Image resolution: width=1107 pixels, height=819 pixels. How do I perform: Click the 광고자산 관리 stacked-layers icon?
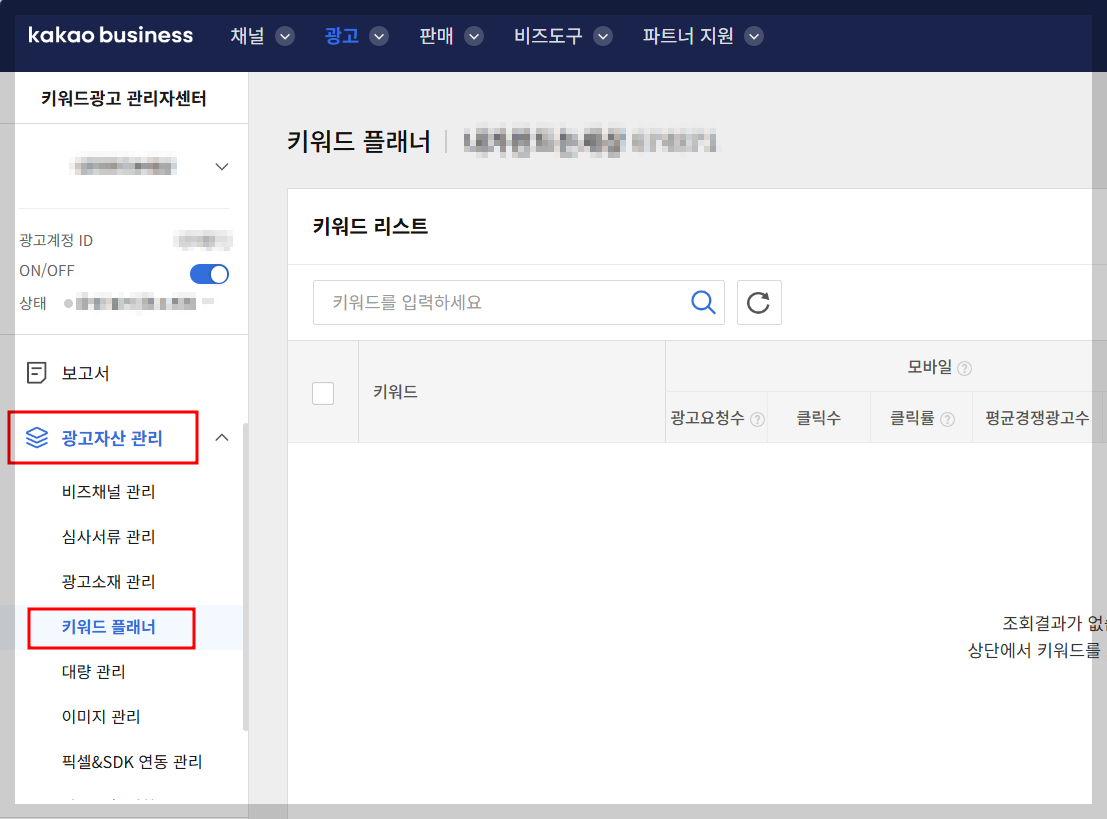pyautogui.click(x=39, y=437)
